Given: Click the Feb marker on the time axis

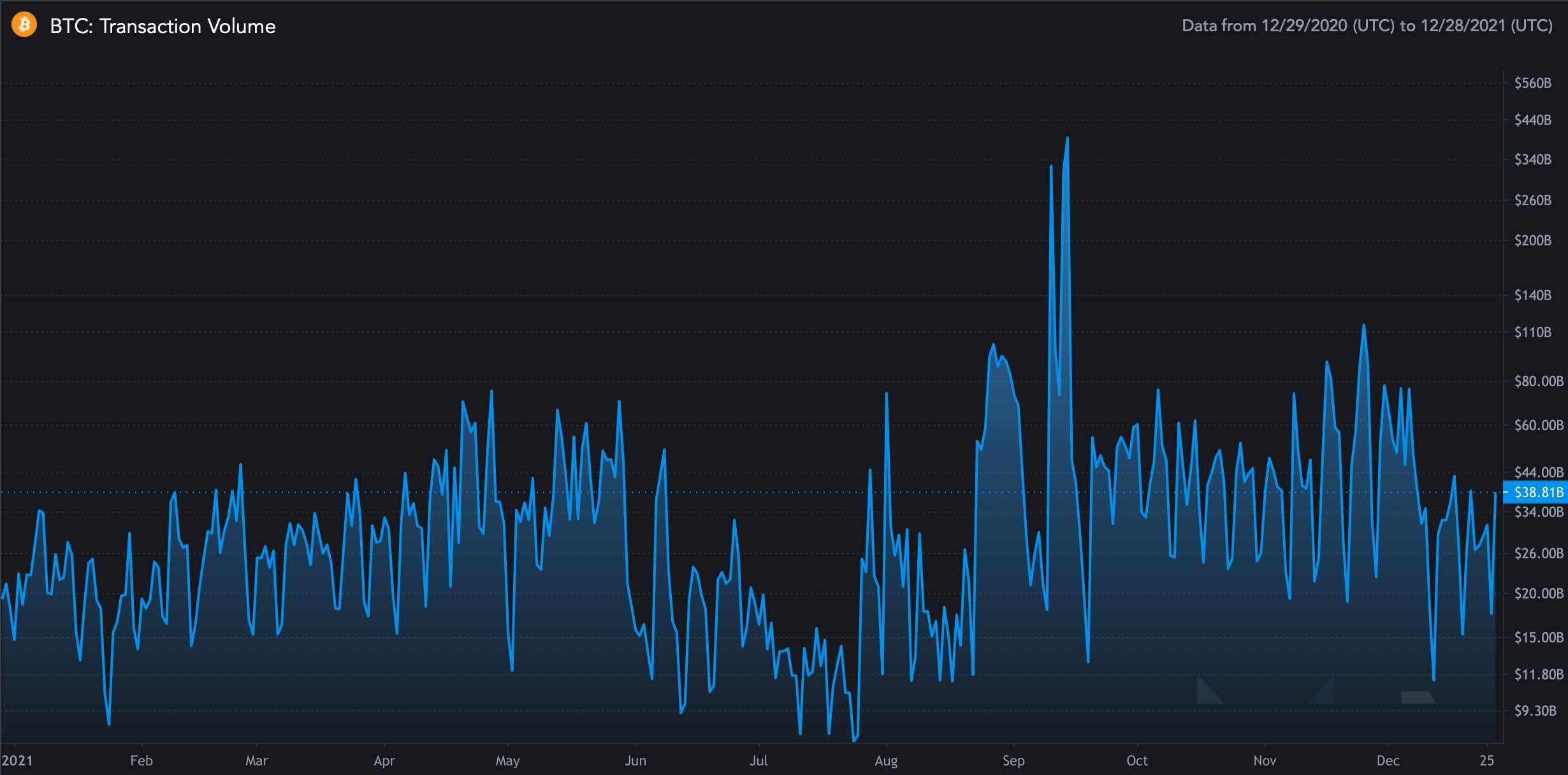Looking at the screenshot, I should [142, 760].
